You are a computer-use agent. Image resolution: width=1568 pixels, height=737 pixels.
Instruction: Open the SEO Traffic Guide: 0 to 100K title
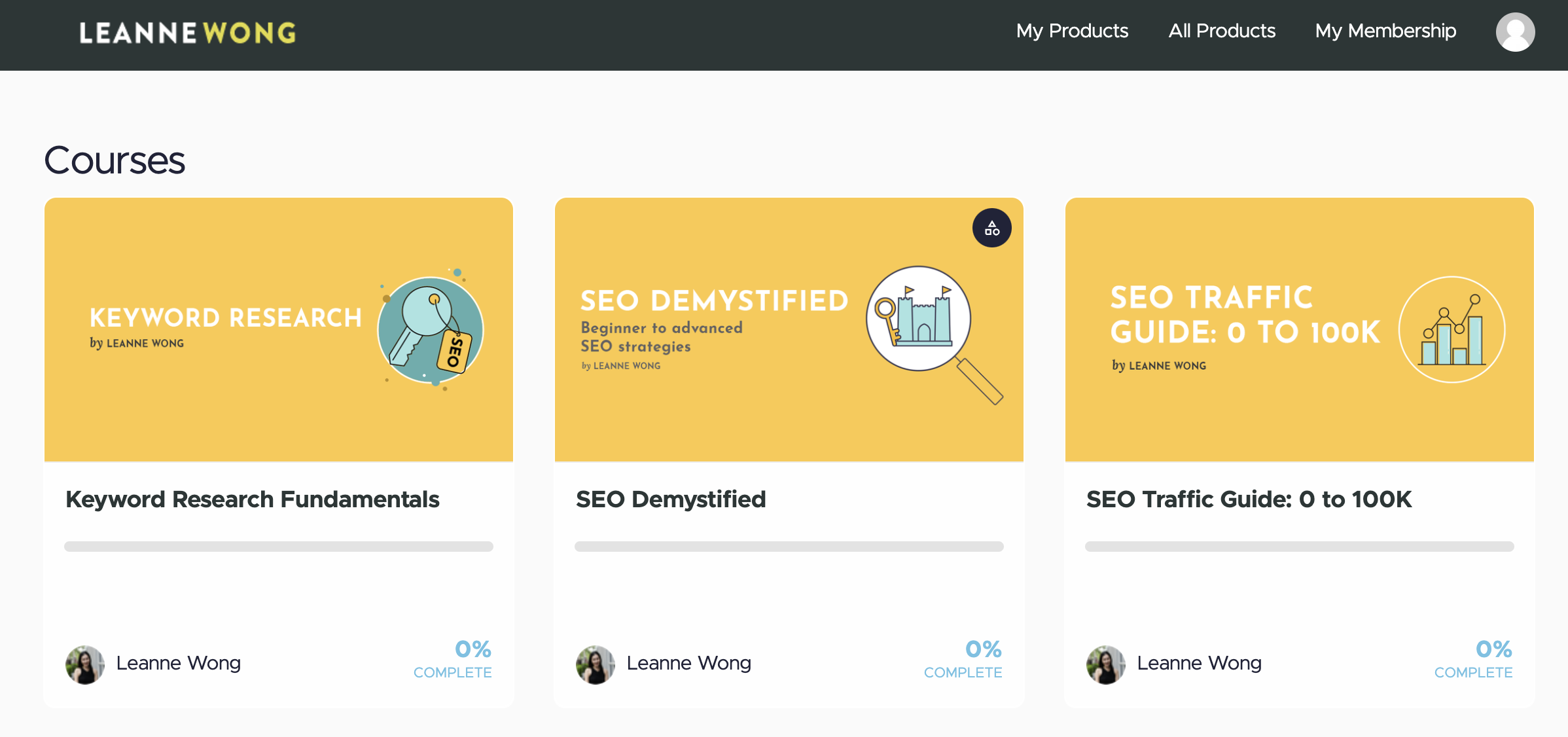(1249, 499)
